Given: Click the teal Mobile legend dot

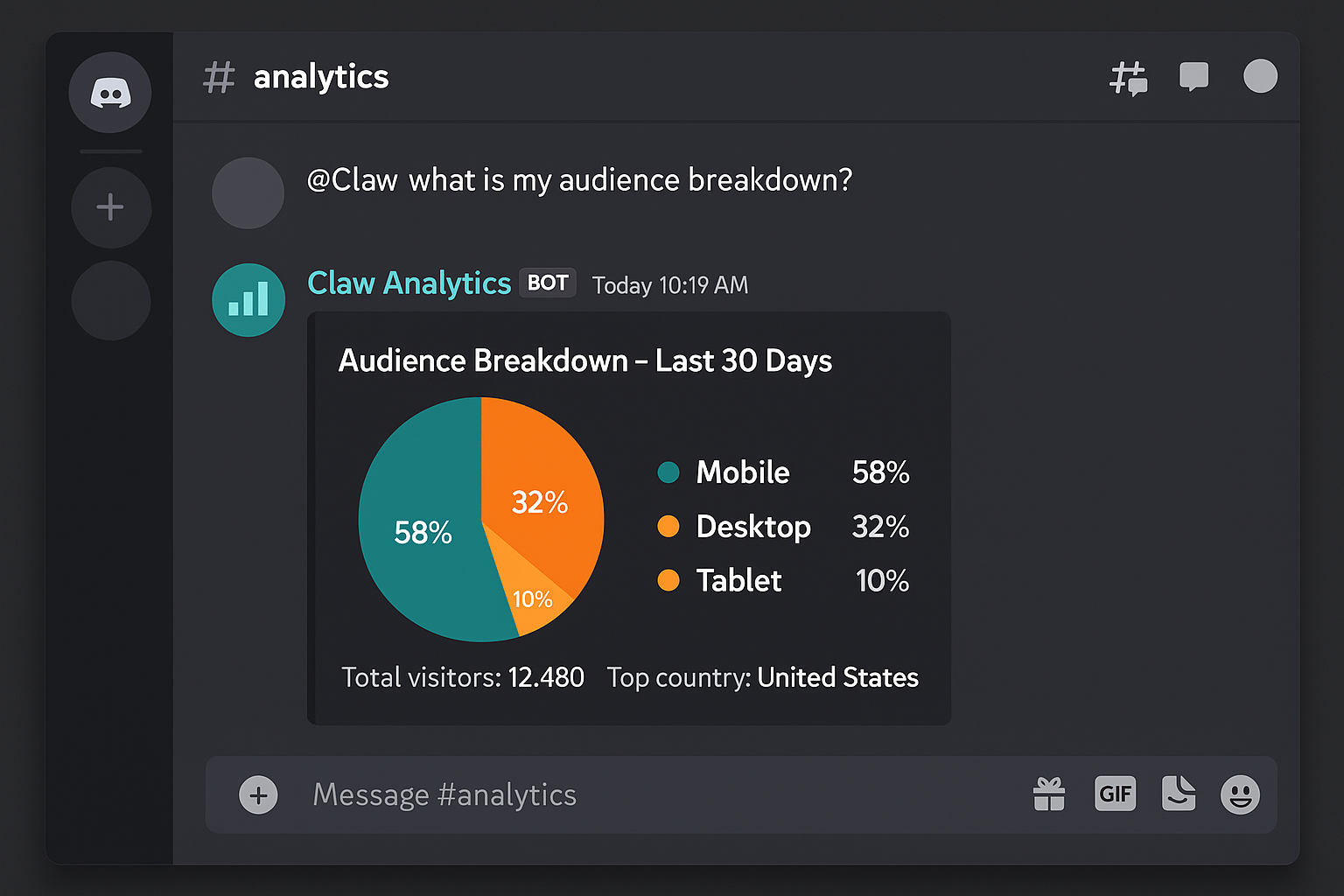Looking at the screenshot, I should click(668, 472).
